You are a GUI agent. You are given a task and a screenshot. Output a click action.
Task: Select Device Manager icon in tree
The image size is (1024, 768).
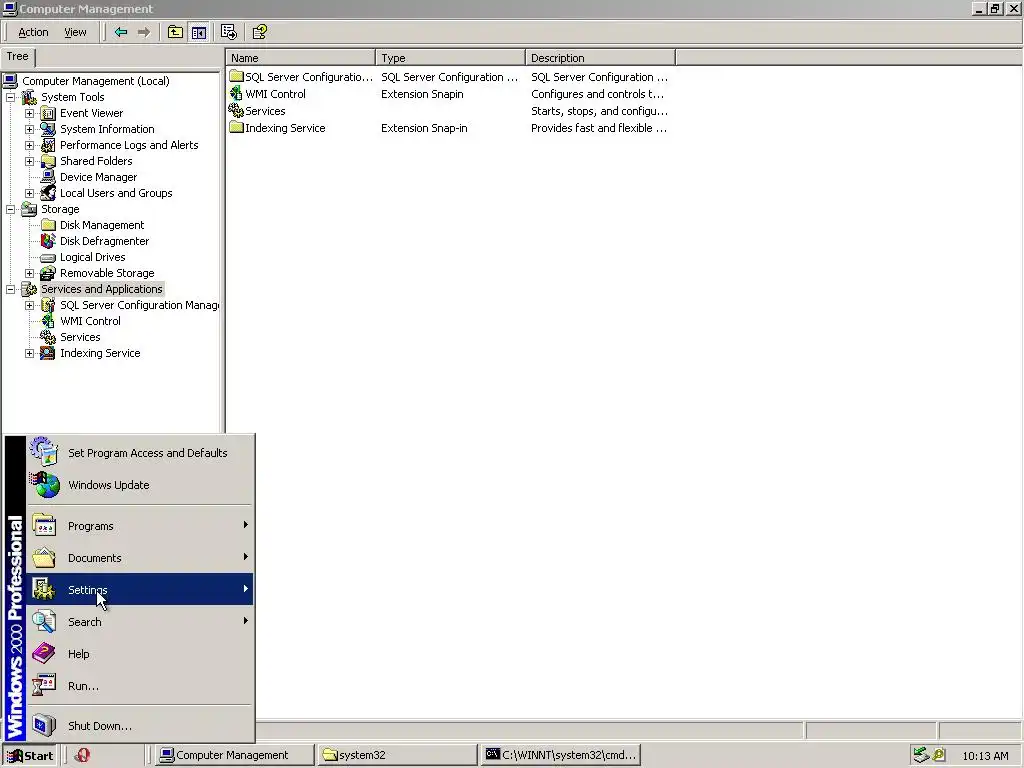click(x=48, y=177)
